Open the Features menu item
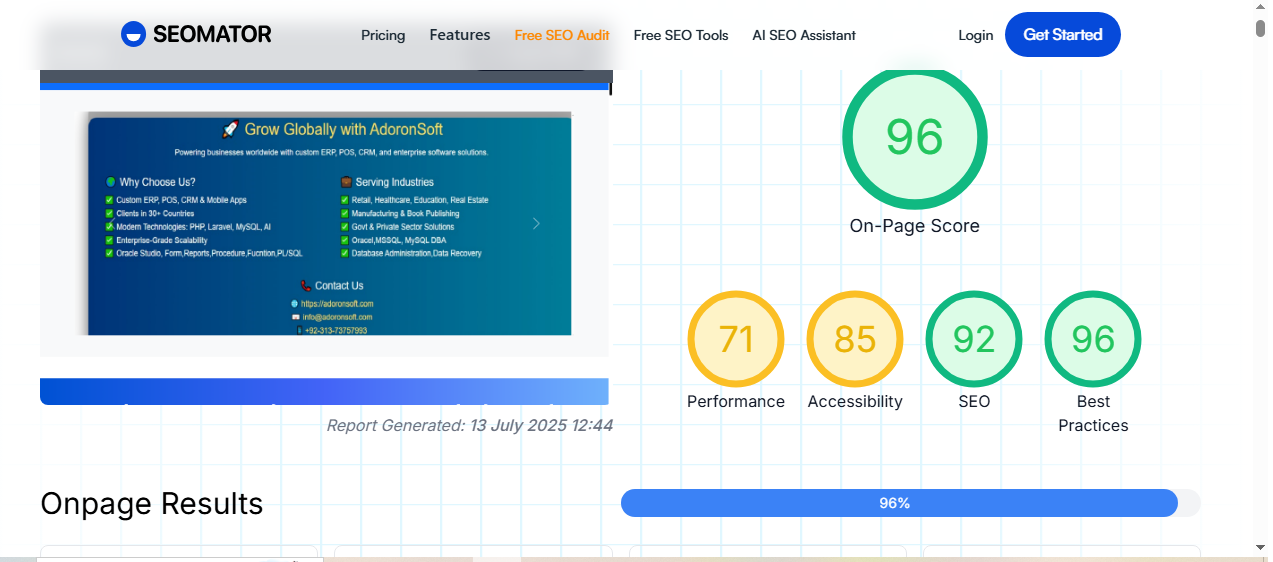Image resolution: width=1273 pixels, height=562 pixels. (x=460, y=35)
